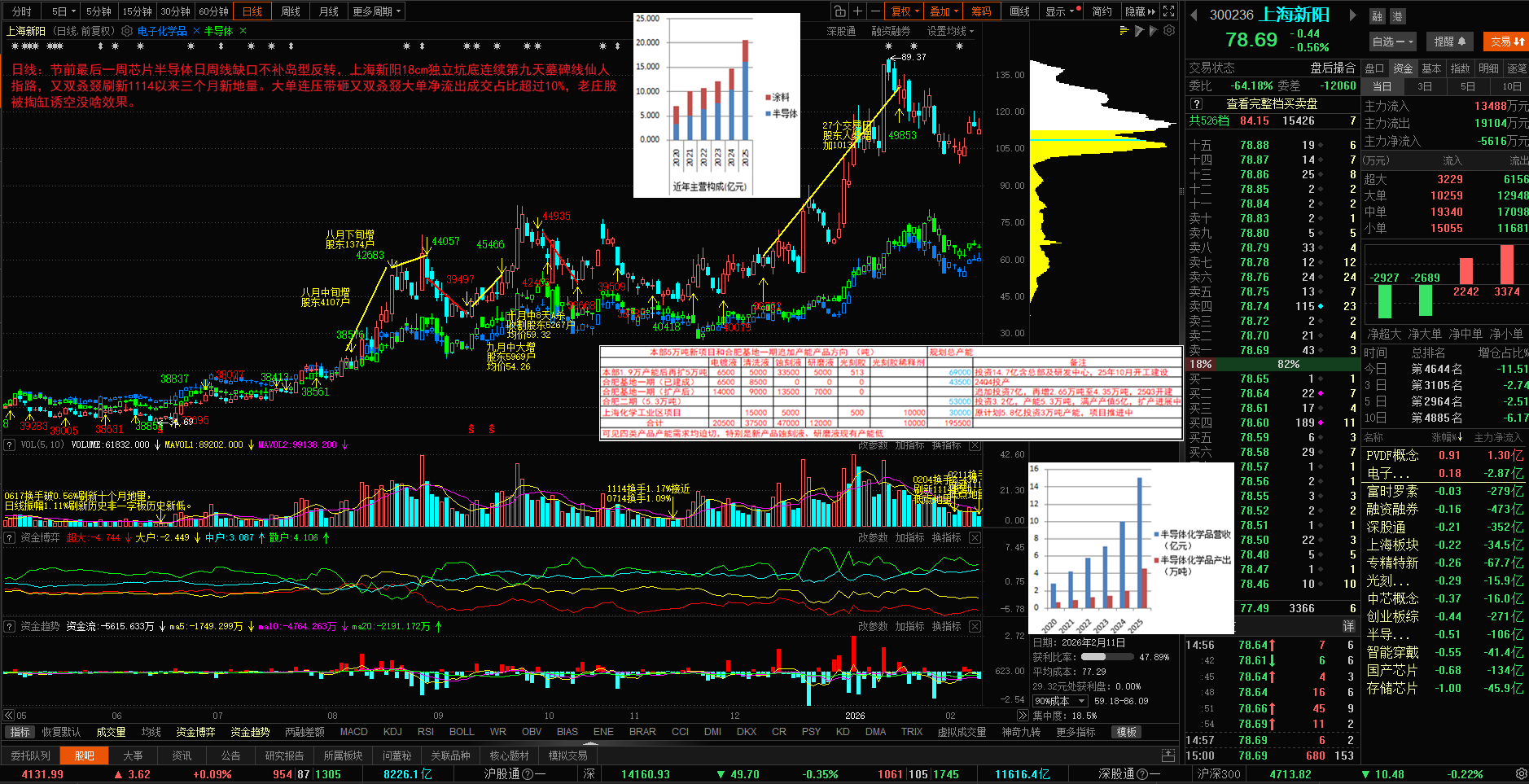The width and height of the screenshot is (1529, 784).
Task: Open the 设置均线 moving average dropdown
Action: [x=950, y=31]
